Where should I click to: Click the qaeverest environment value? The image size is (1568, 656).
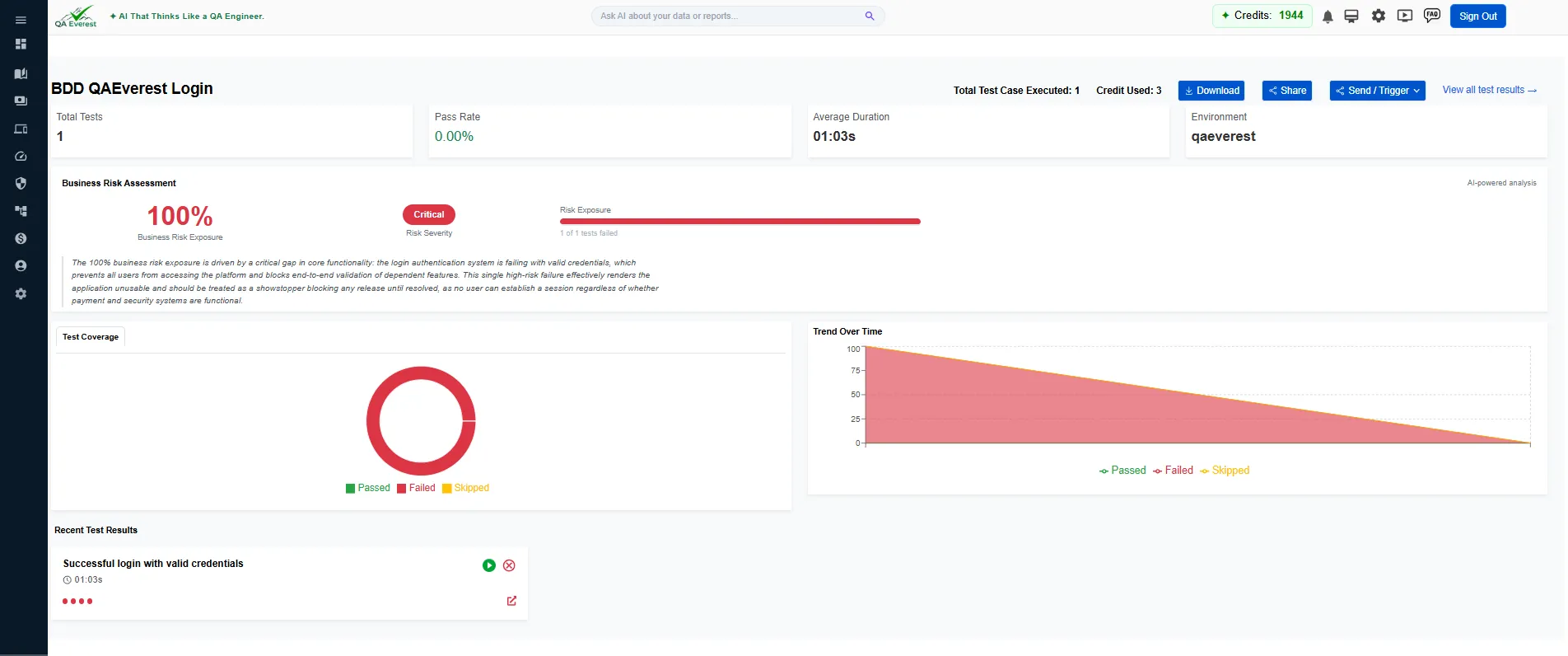(1223, 137)
